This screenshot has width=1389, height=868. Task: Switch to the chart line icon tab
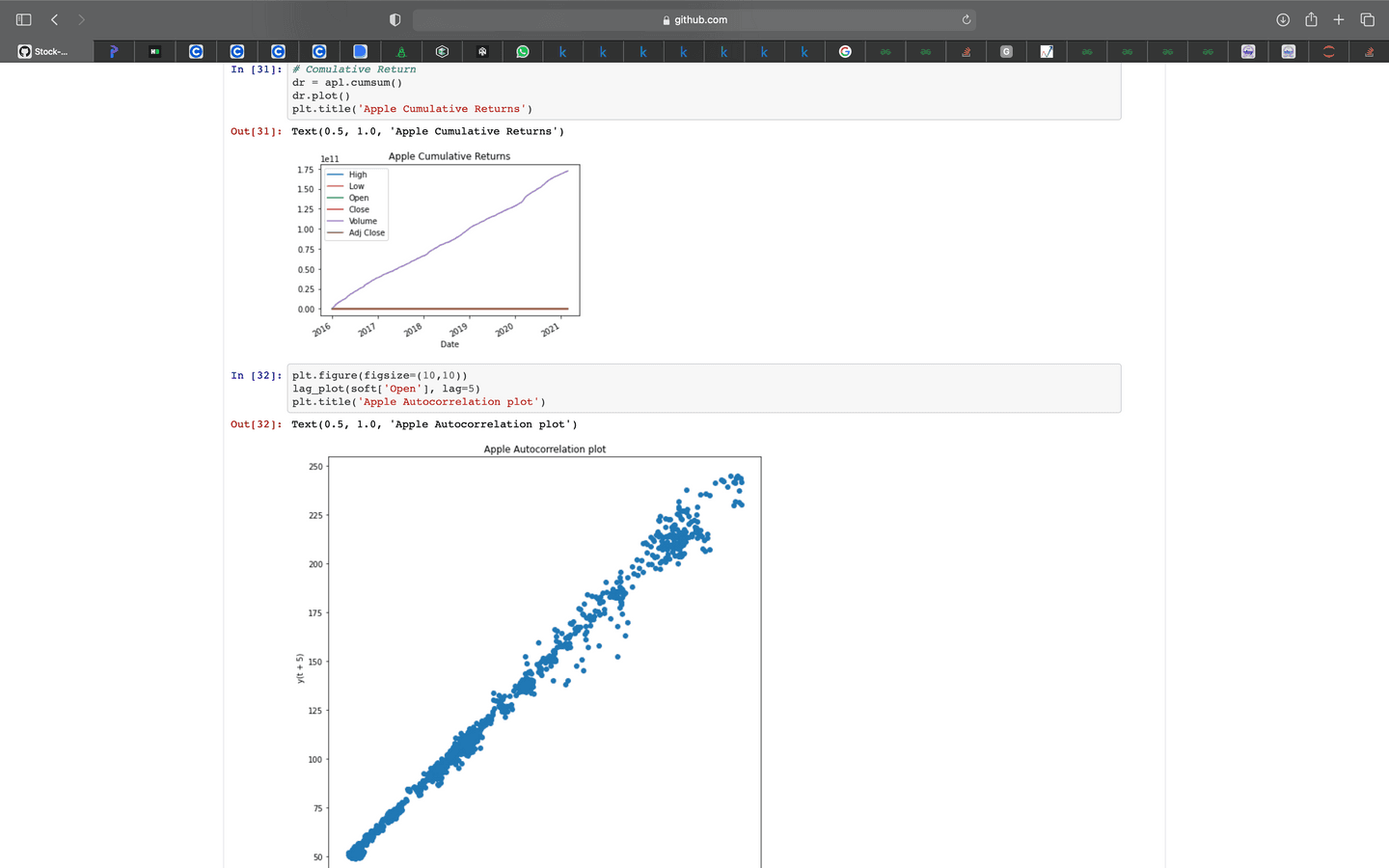[x=1047, y=51]
